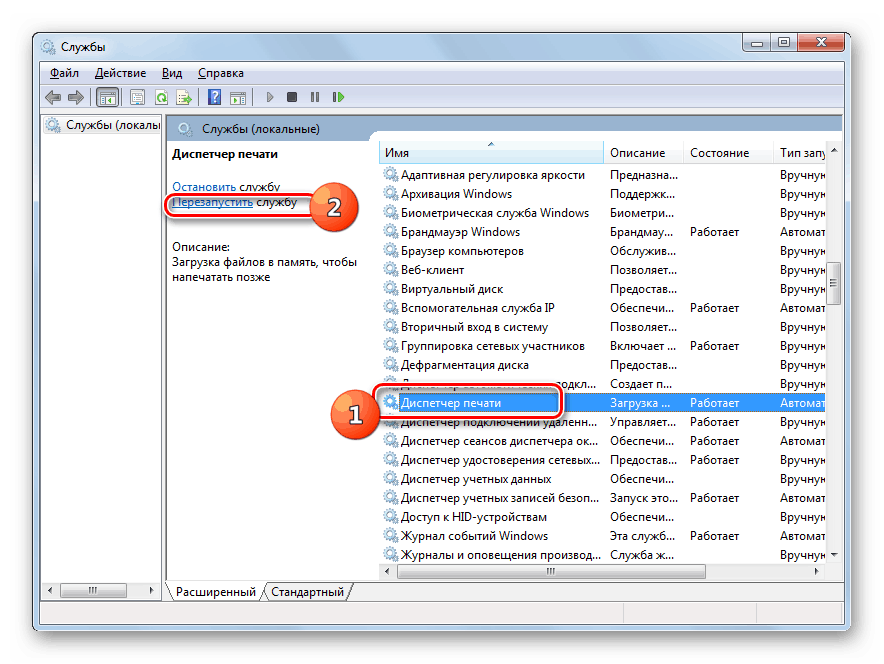Open the Действие menu
Image resolution: width=884 pixels, height=664 pixels.
[120, 72]
